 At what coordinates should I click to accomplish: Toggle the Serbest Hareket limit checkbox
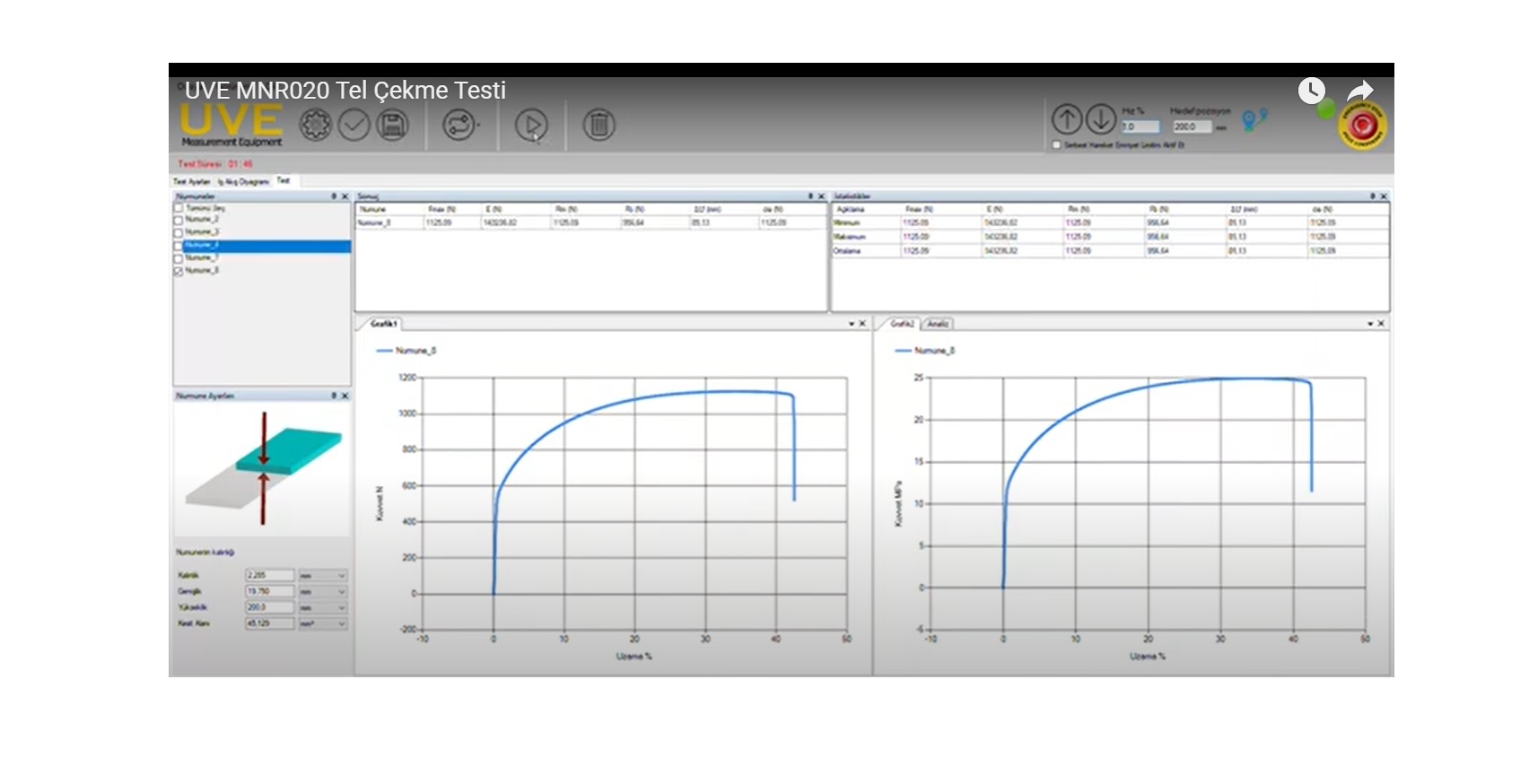1056,144
